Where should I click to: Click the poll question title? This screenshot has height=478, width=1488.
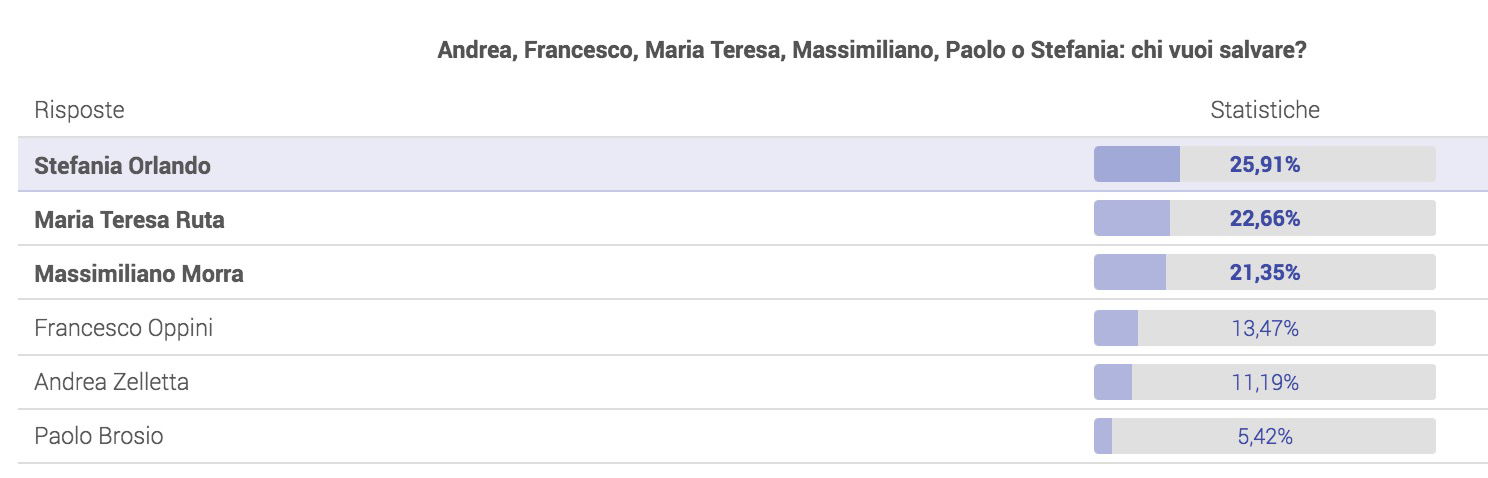(872, 50)
